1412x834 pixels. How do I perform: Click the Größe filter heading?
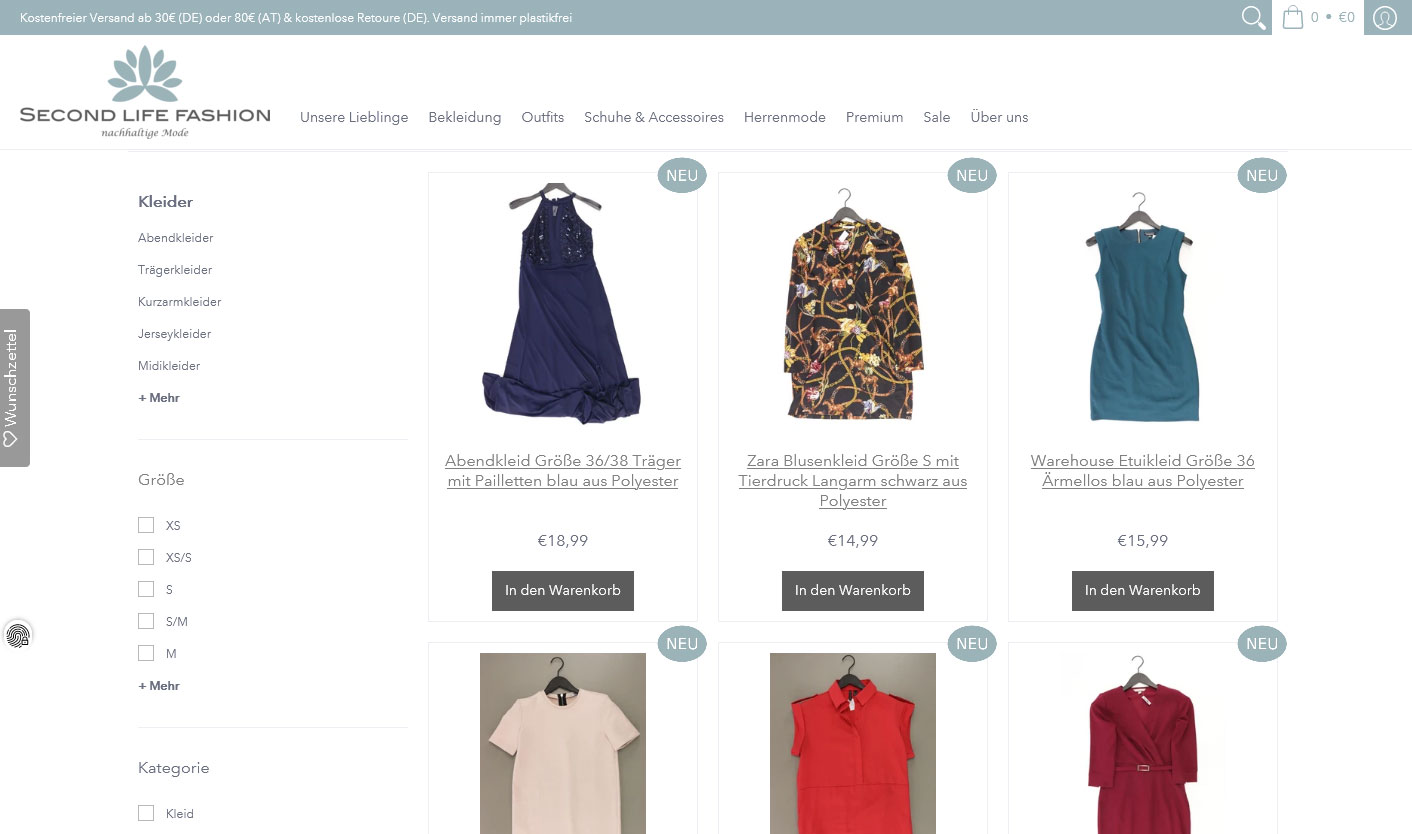click(x=161, y=480)
